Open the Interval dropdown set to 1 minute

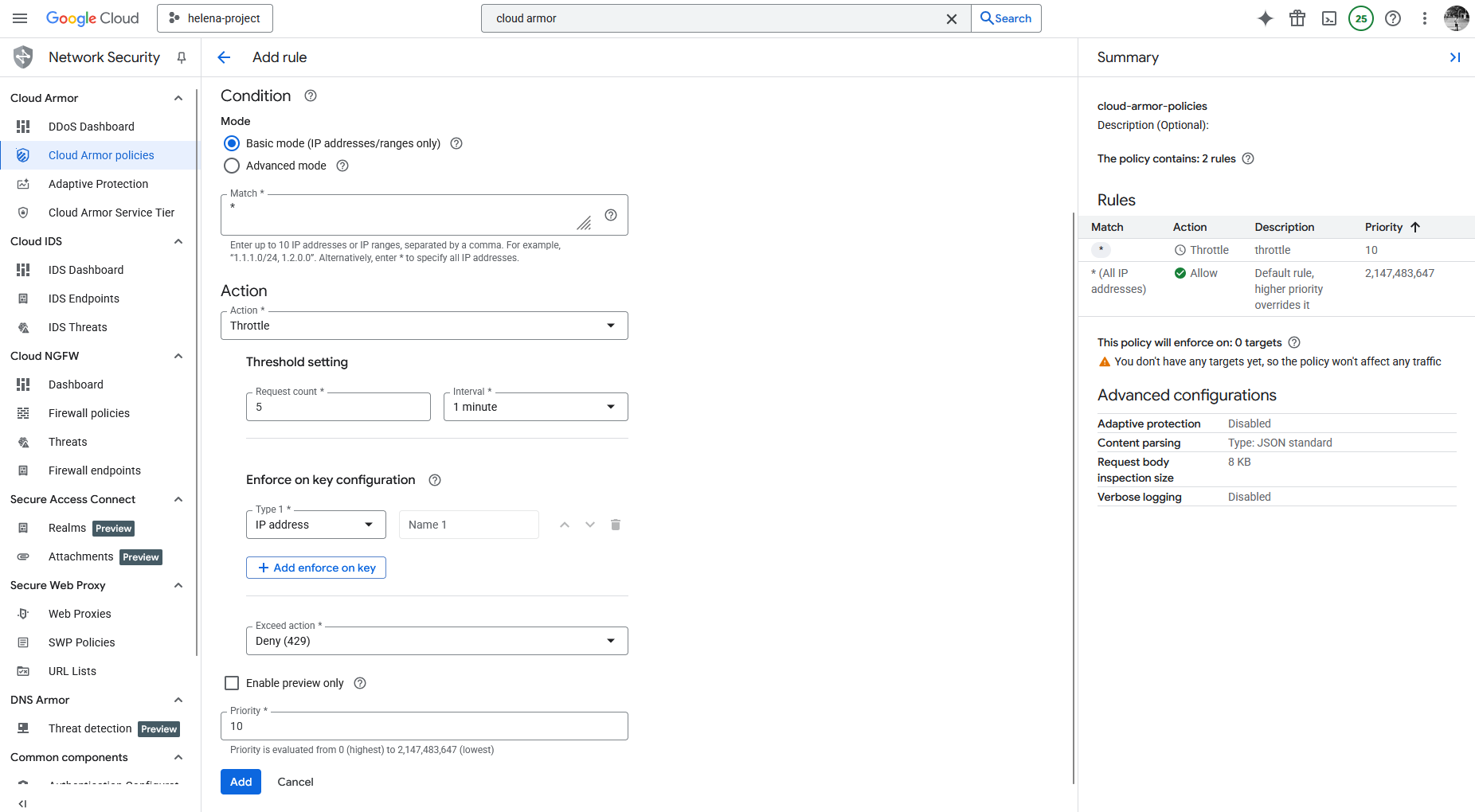tap(535, 407)
